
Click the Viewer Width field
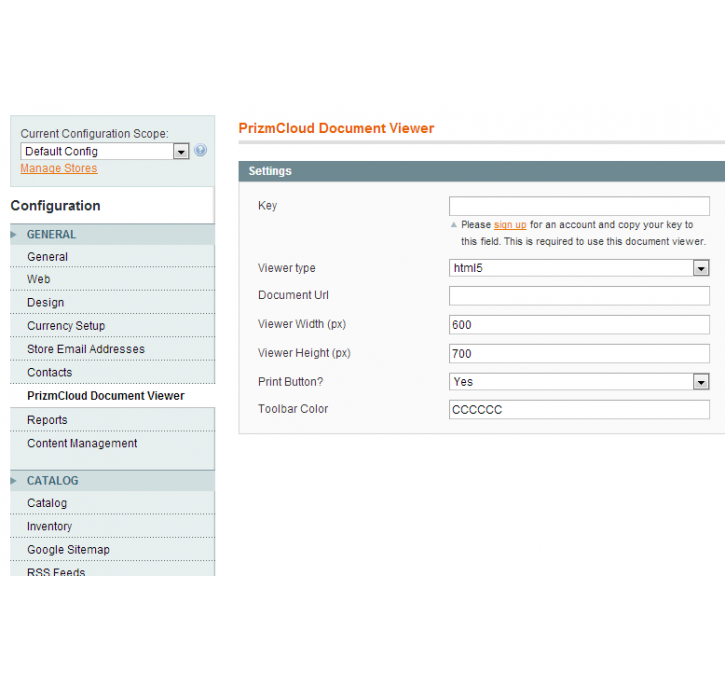[579, 325]
